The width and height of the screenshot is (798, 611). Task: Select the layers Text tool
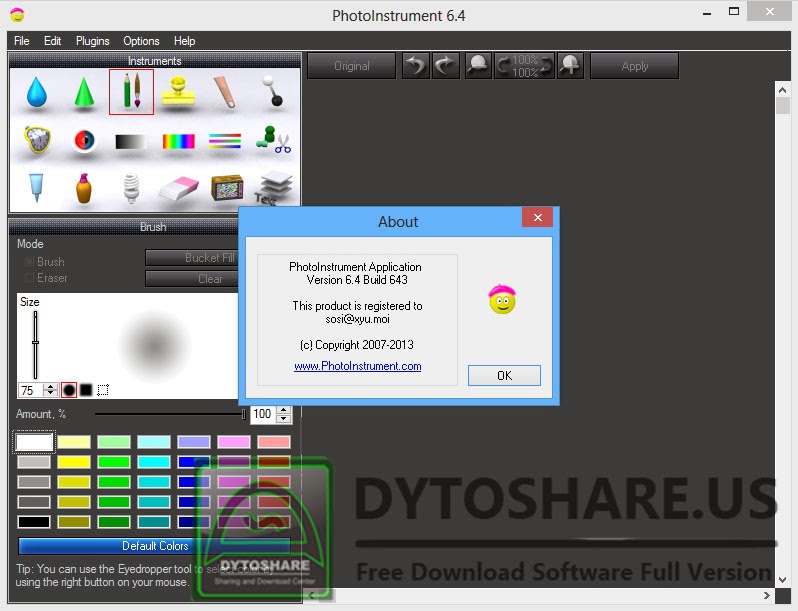point(274,188)
